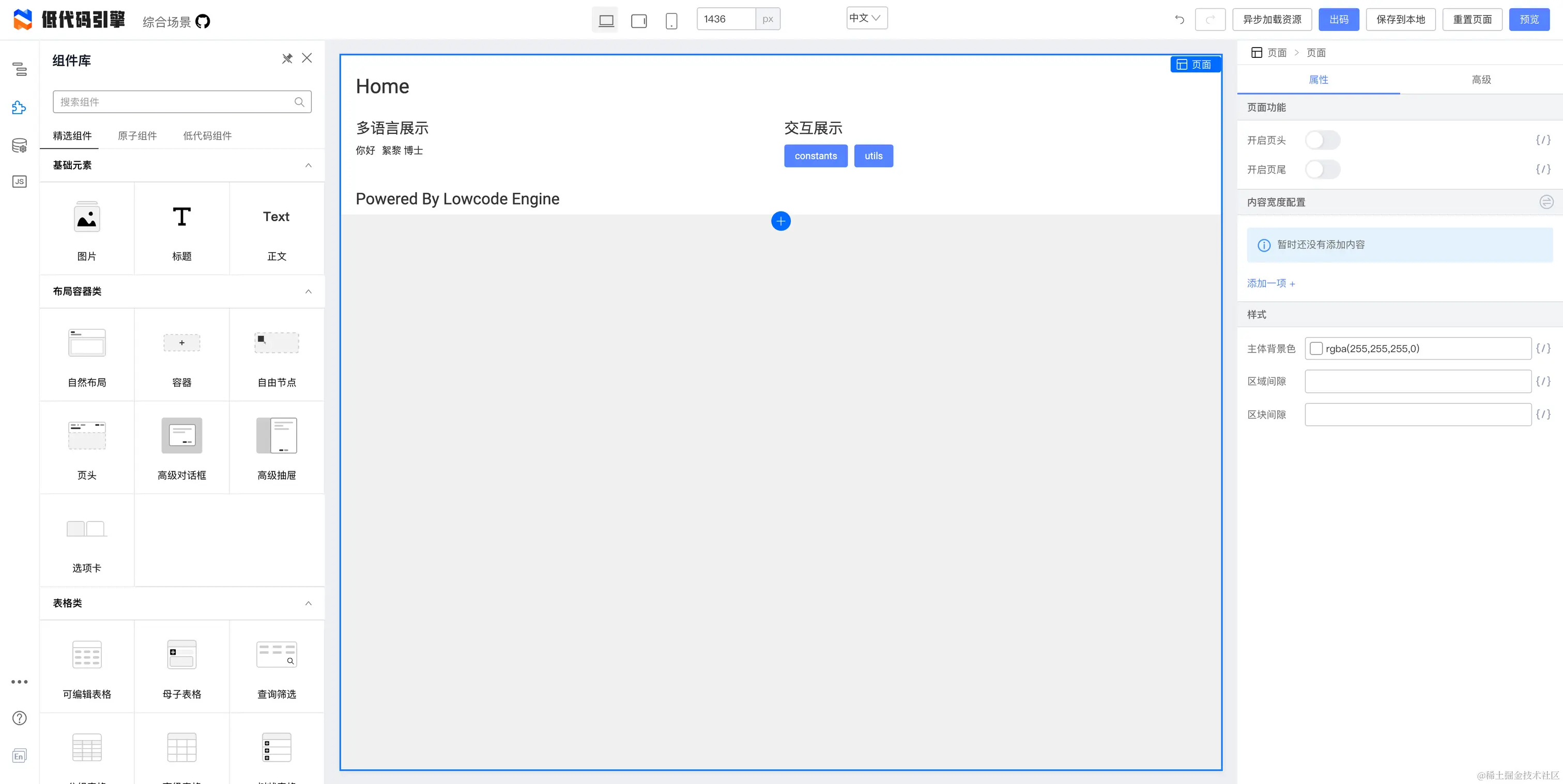Click the 搜索组件 search field
Viewport: 1563px width, 784px height.
click(x=181, y=102)
